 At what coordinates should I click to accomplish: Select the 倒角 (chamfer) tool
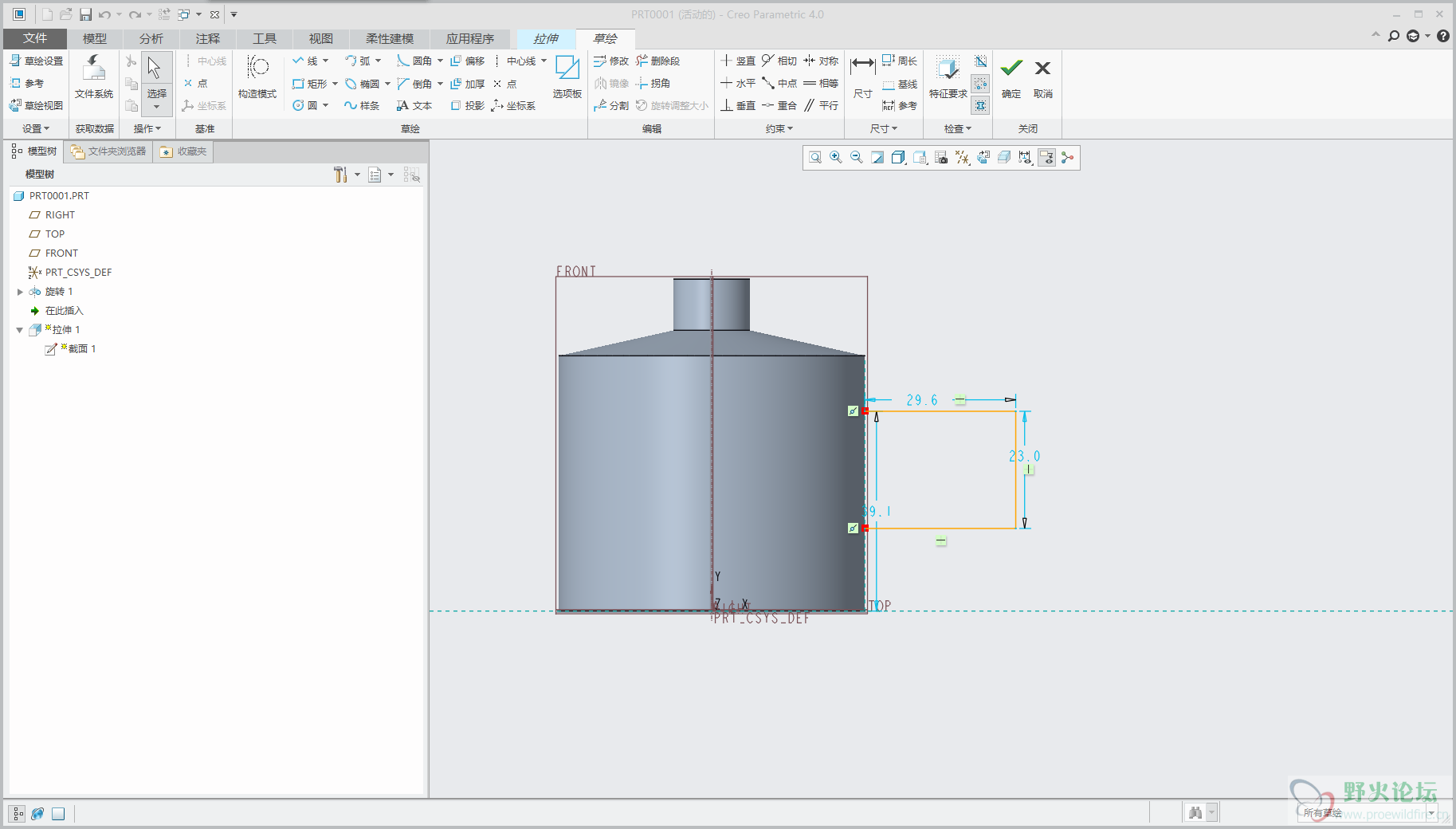pyautogui.click(x=414, y=84)
